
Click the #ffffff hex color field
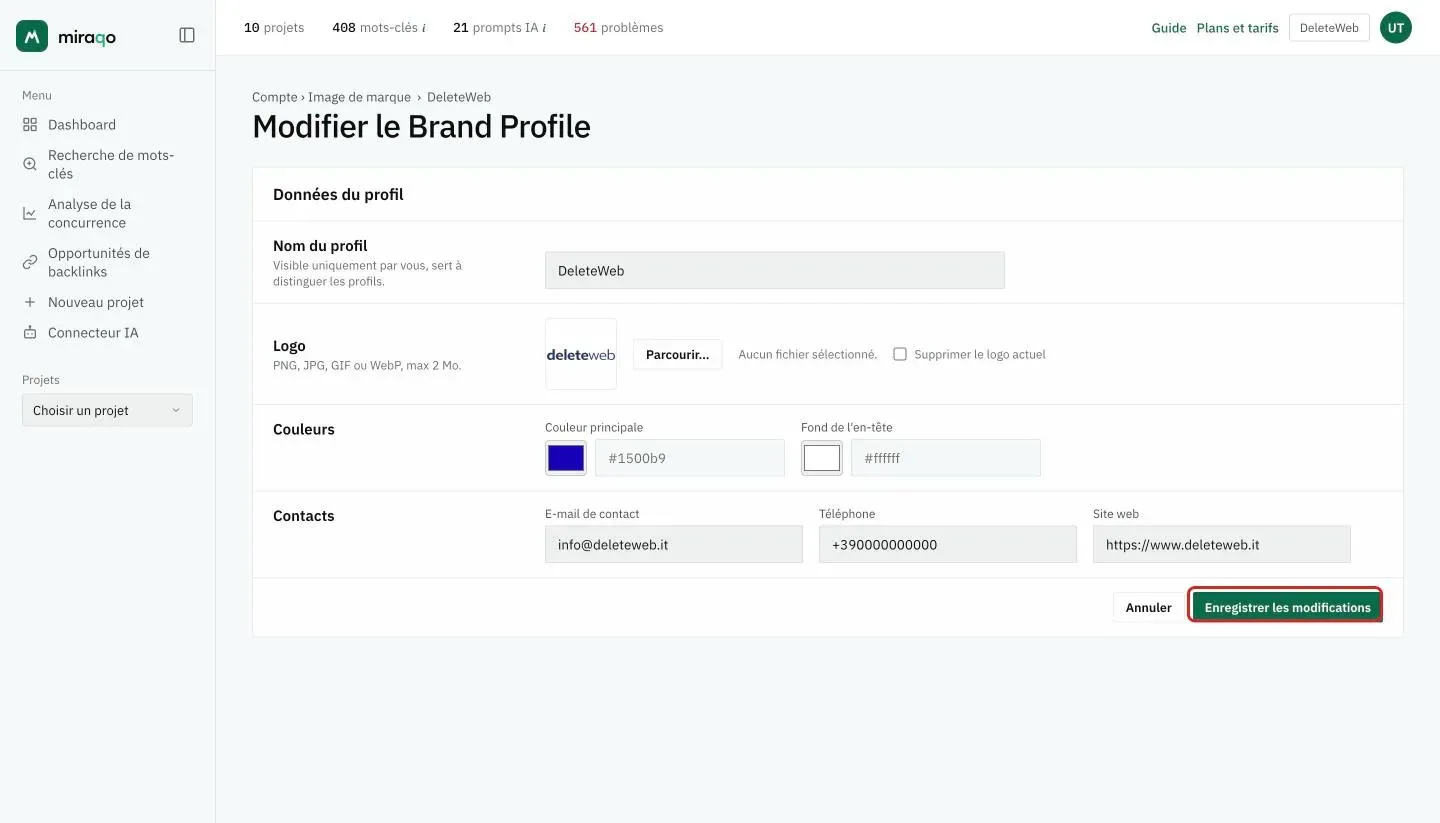pos(946,458)
